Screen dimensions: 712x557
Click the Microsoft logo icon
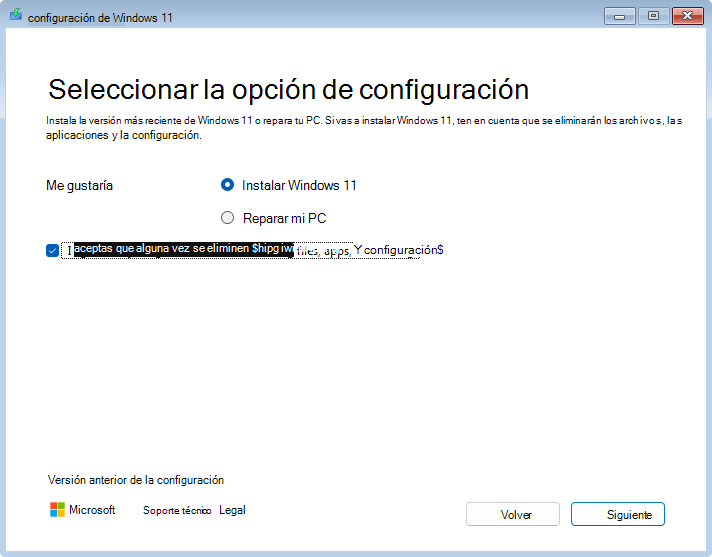click(57, 509)
